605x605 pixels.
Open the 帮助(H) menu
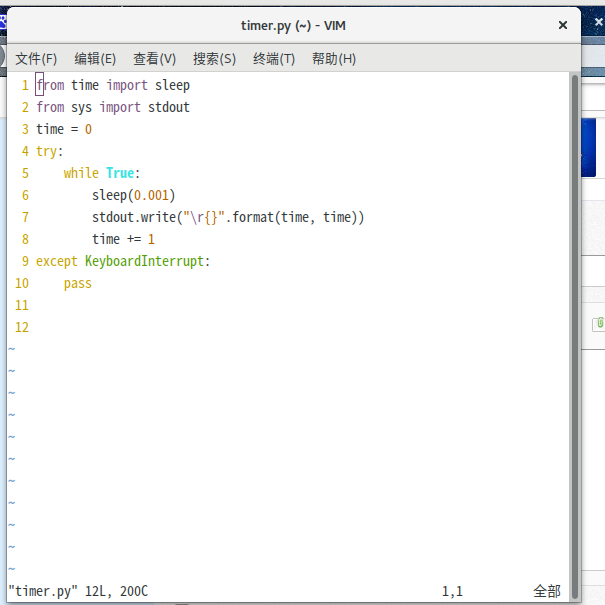click(334, 59)
